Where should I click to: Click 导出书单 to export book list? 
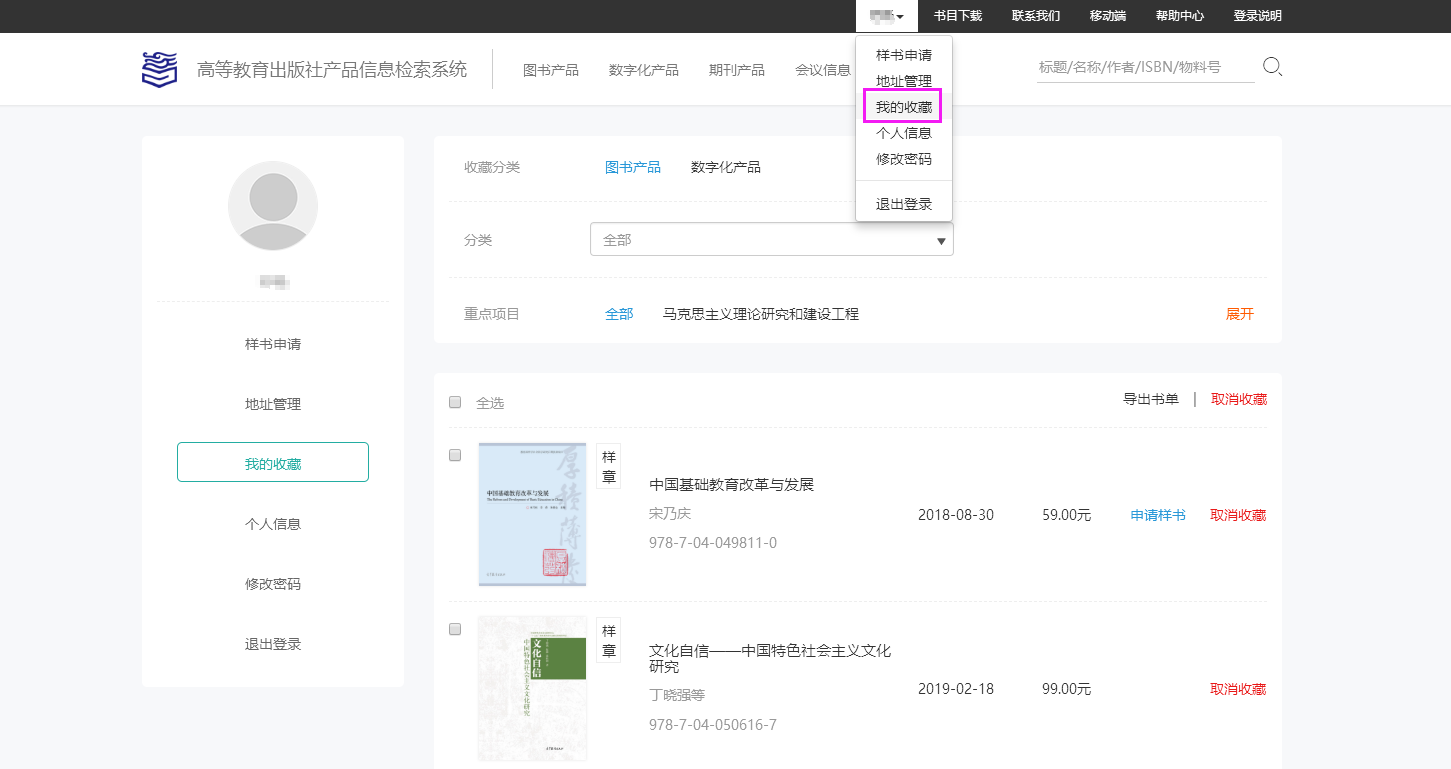pos(1150,399)
